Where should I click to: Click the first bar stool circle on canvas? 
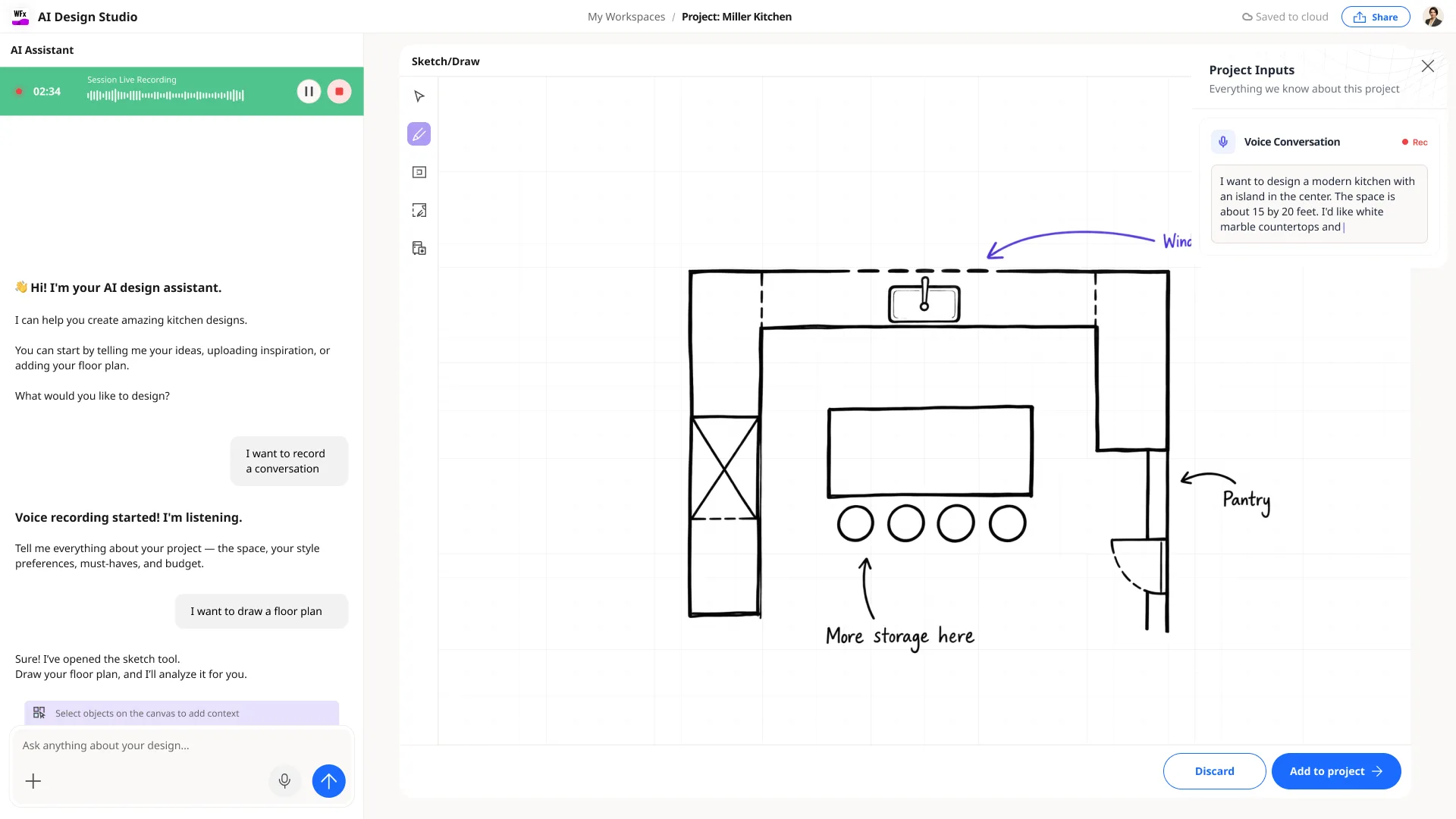[855, 523]
